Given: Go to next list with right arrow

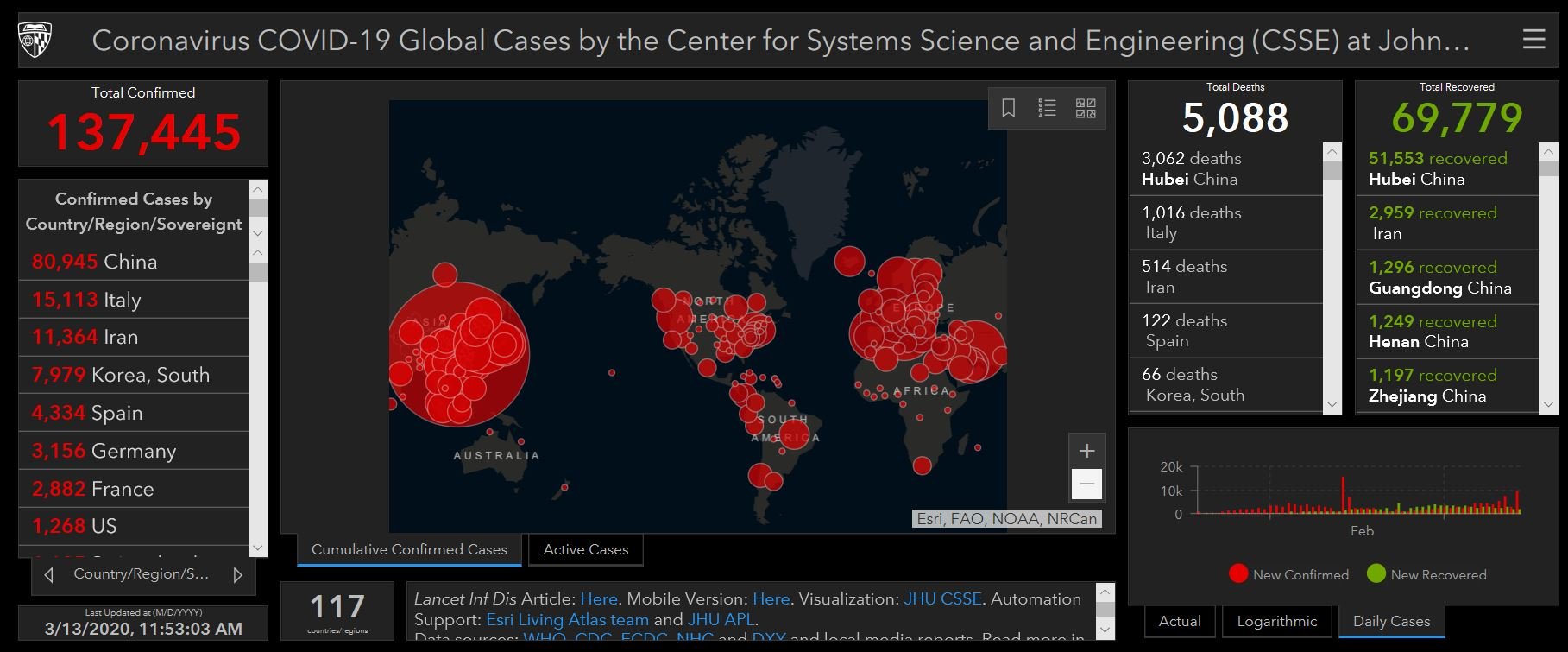Looking at the screenshot, I should [237, 574].
